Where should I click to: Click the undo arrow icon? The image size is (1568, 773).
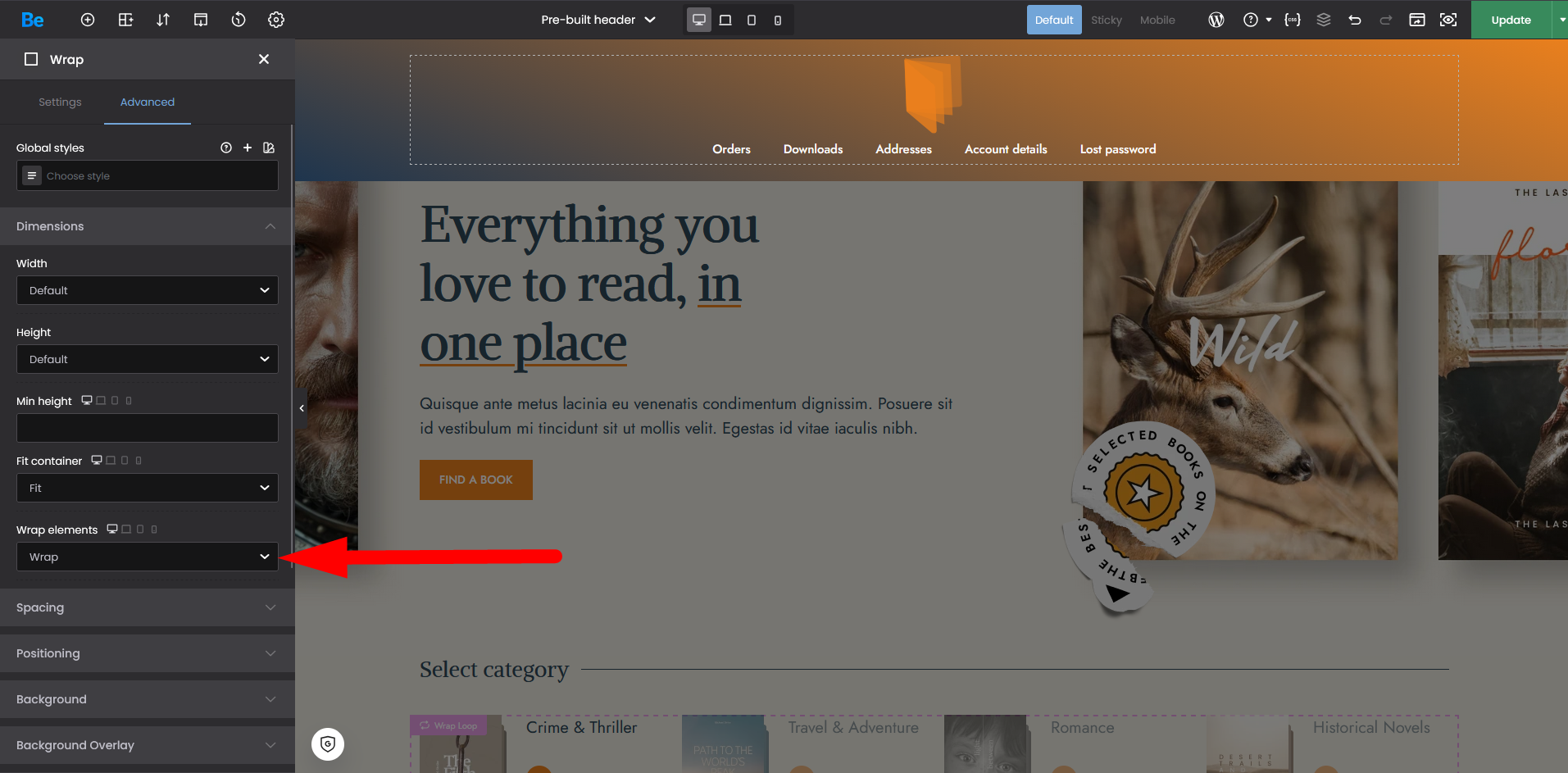point(1355,20)
